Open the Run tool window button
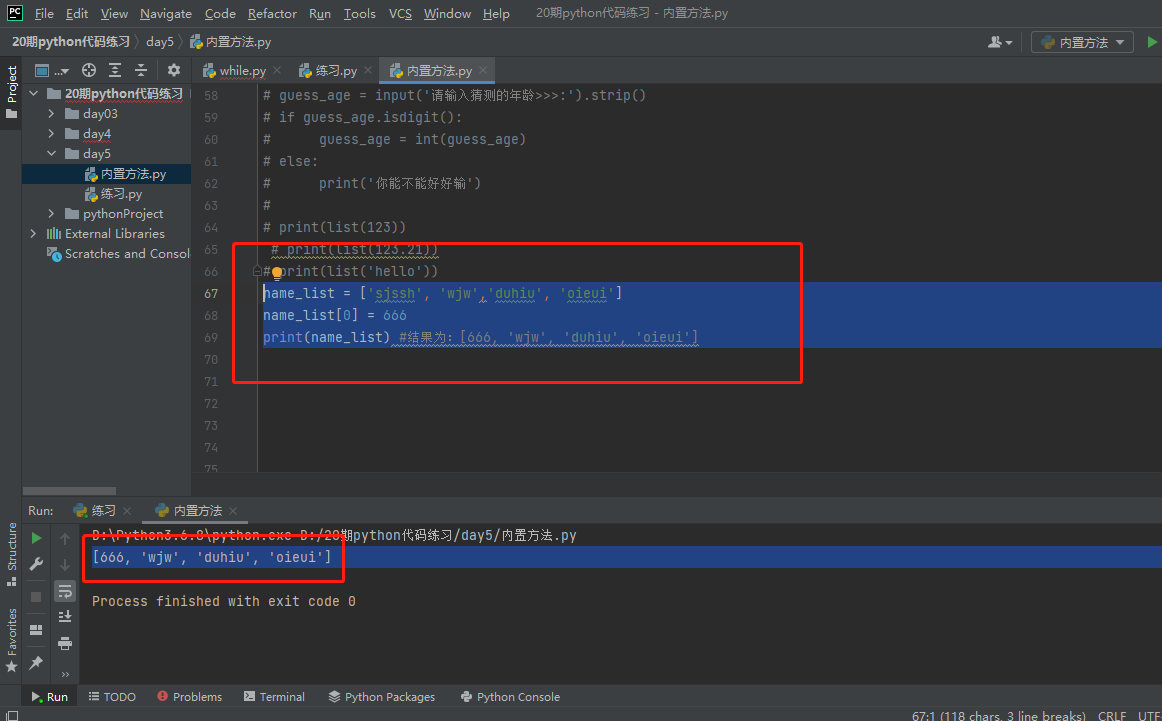 [50, 697]
